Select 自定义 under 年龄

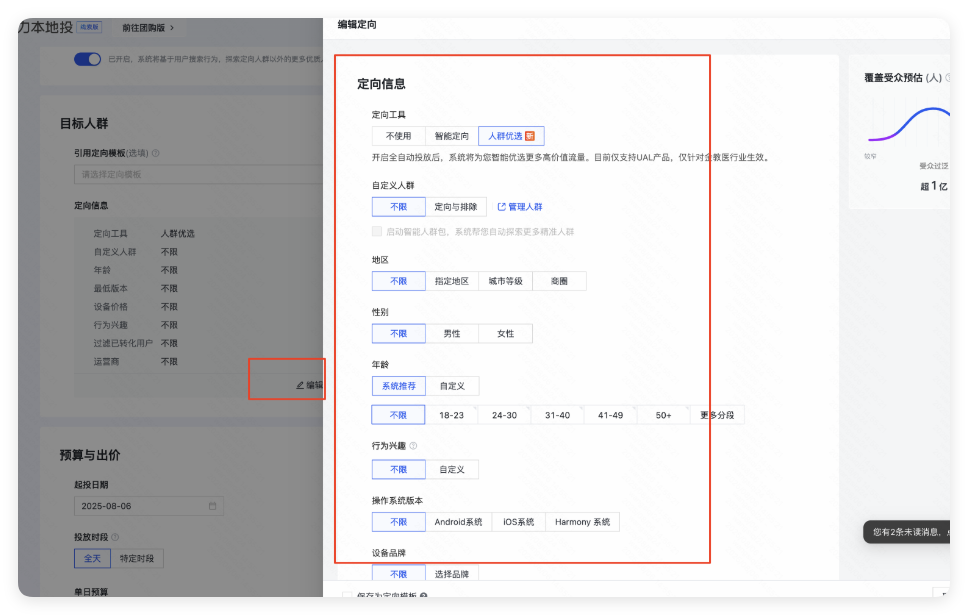(x=452, y=386)
